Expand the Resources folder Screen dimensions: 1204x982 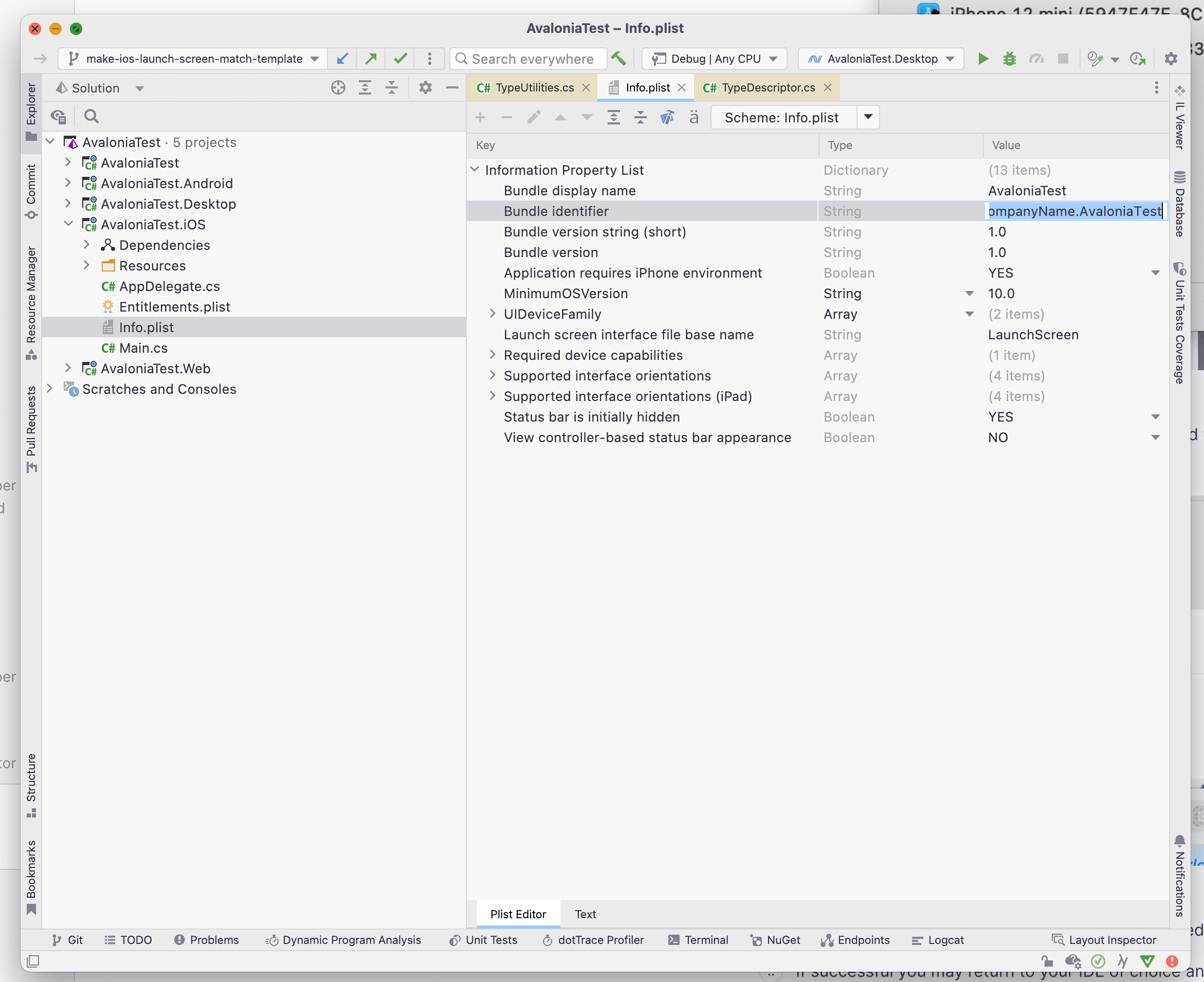(x=86, y=266)
